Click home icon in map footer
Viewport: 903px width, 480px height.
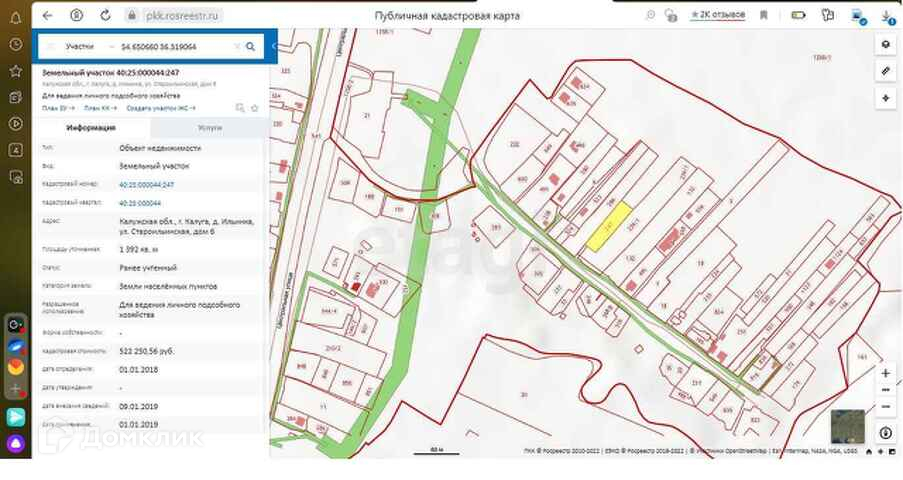(869, 451)
